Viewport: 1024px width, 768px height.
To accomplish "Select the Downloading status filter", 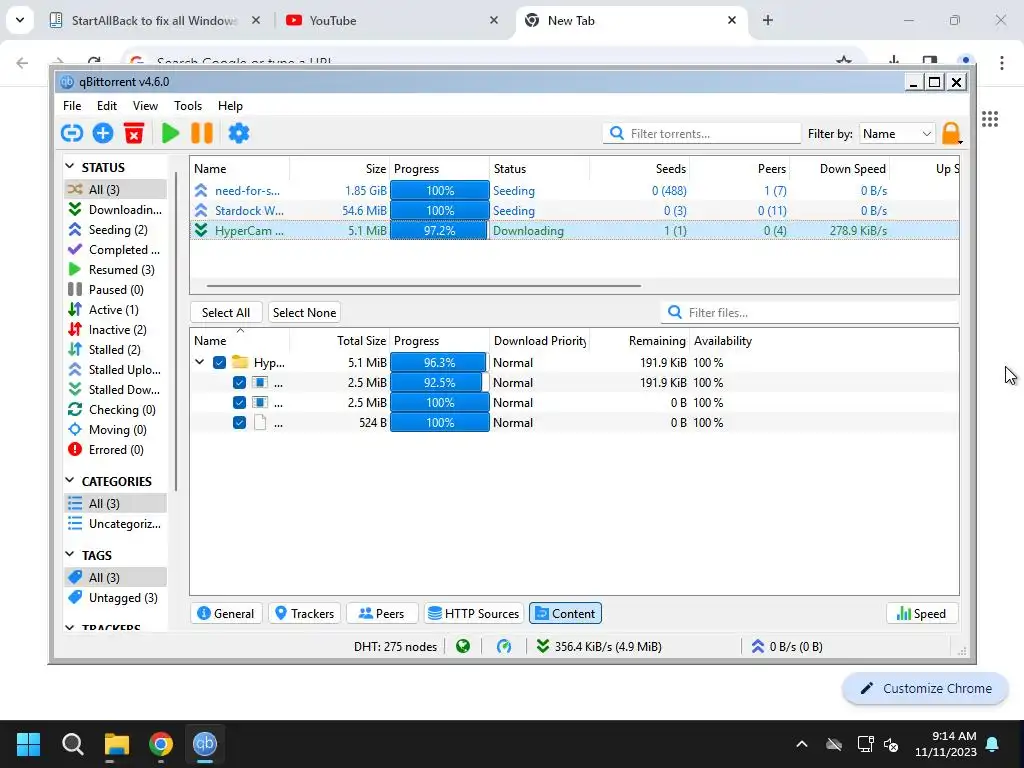I will pyautogui.click(x=115, y=210).
